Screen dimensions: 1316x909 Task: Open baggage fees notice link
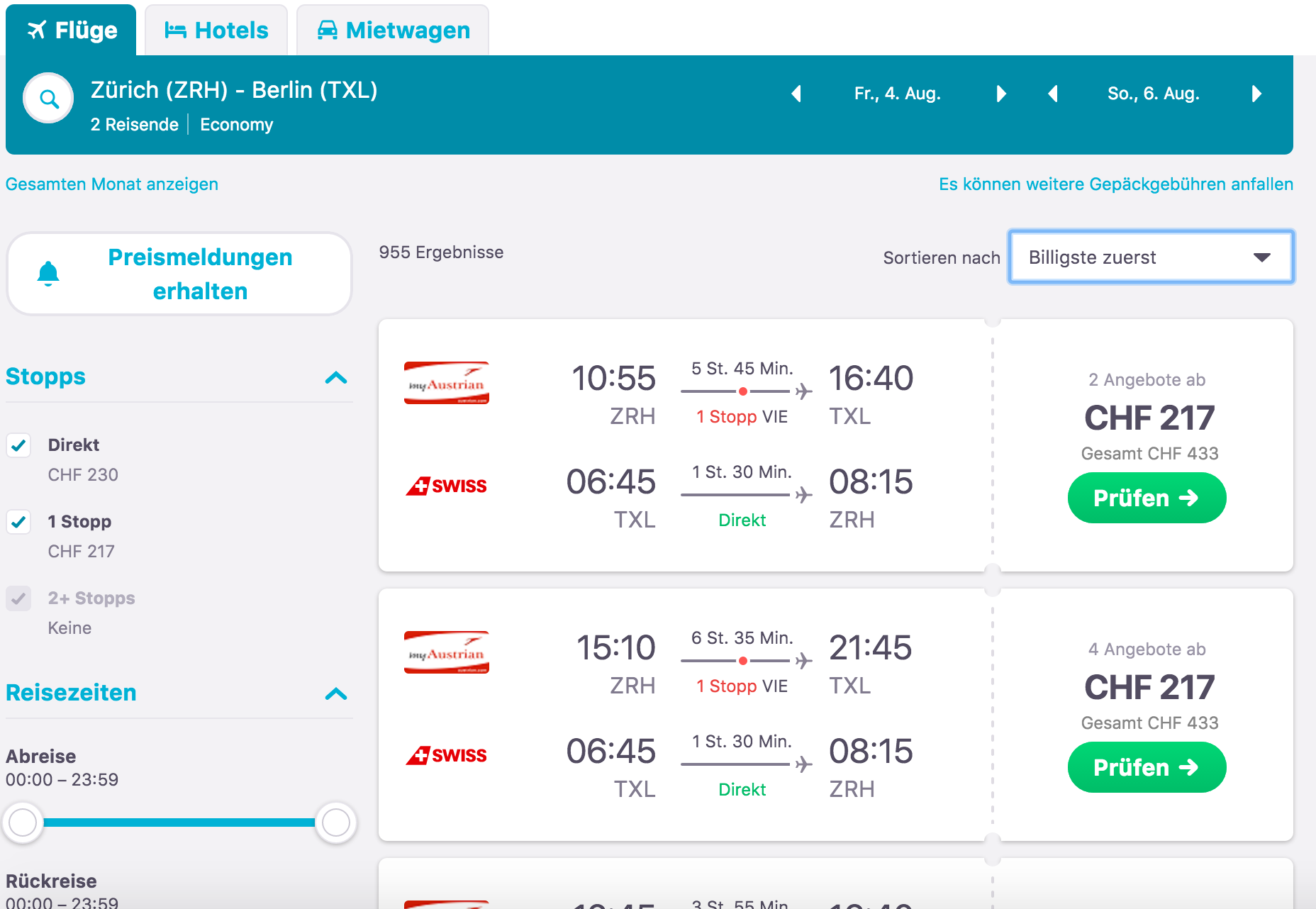(1116, 184)
